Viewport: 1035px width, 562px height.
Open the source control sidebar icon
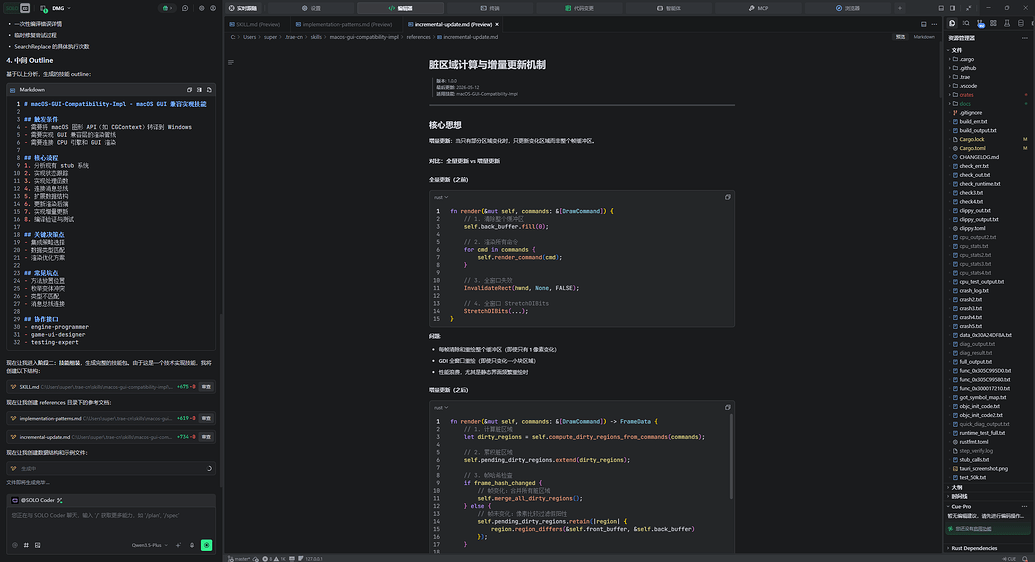980,23
